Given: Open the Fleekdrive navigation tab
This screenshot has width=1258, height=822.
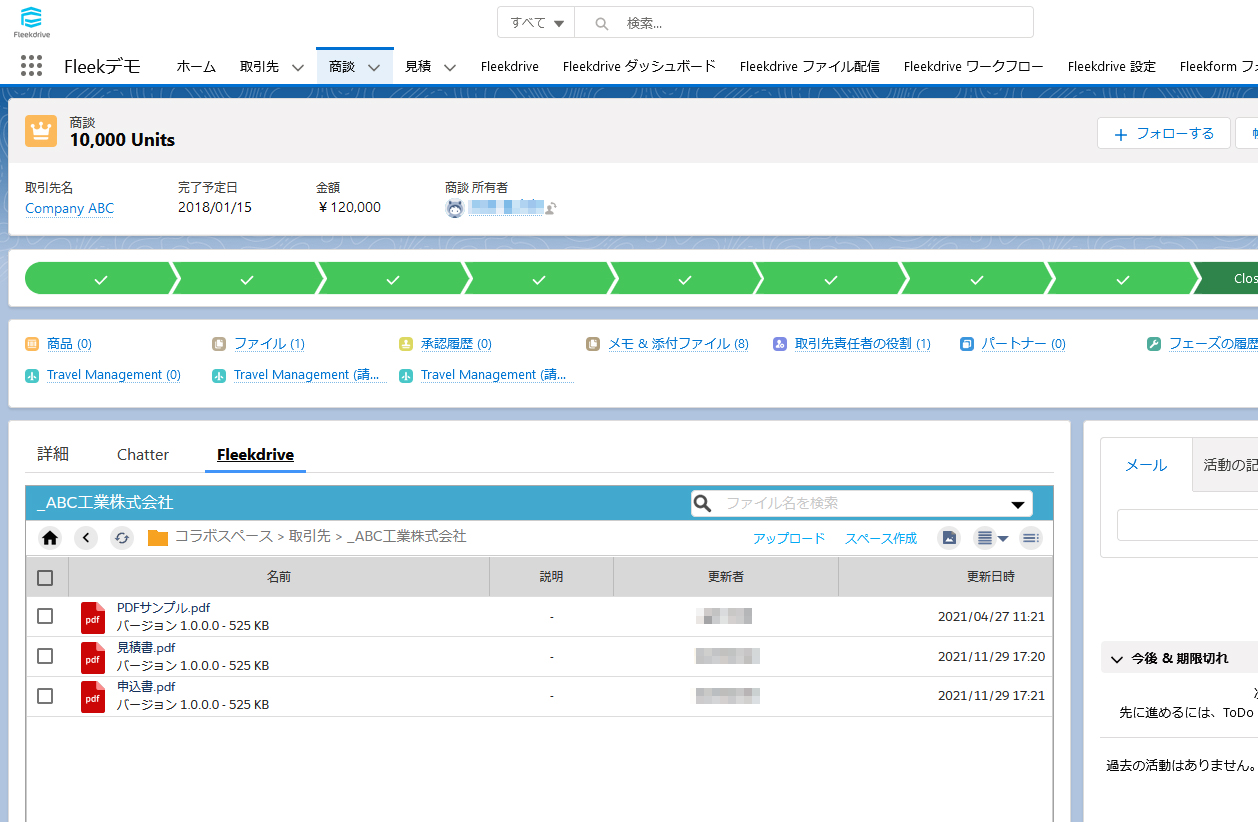Looking at the screenshot, I should coord(510,67).
